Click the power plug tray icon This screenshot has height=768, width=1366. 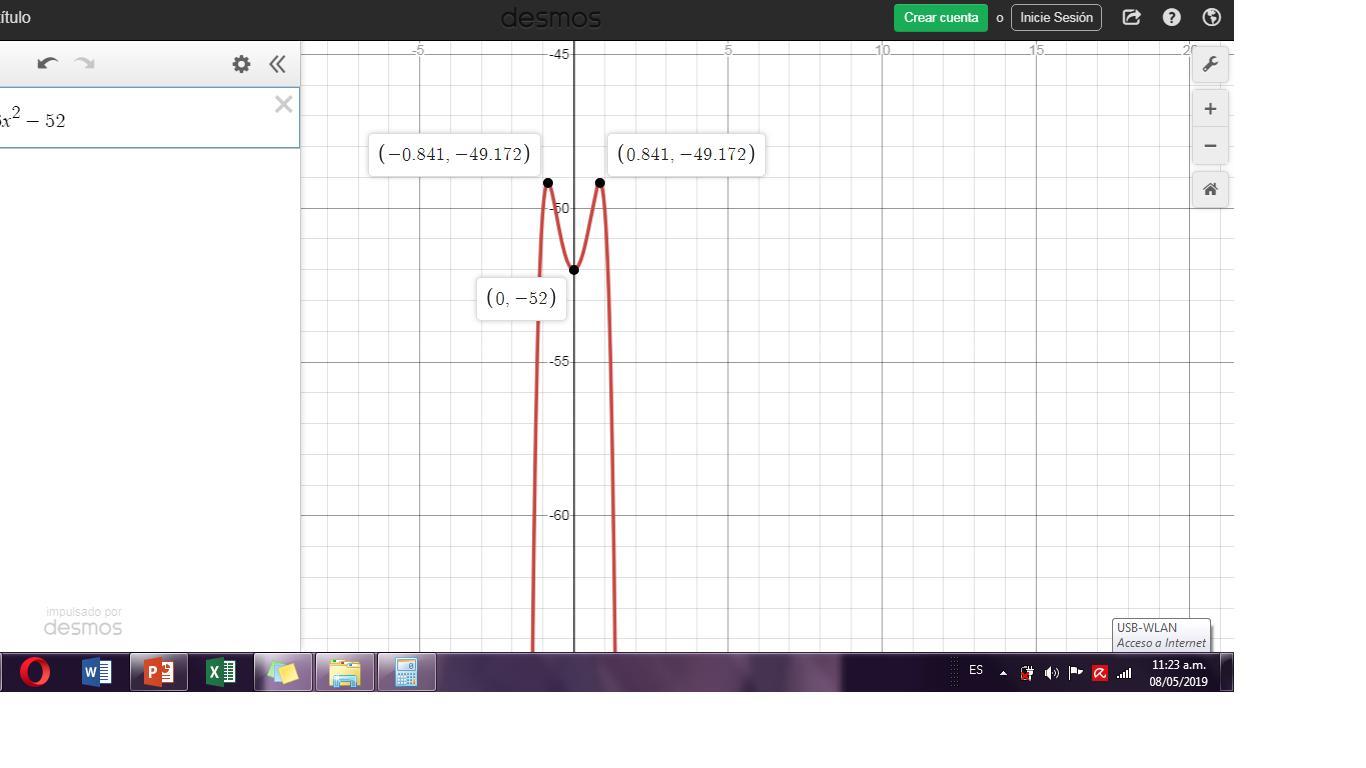click(1027, 673)
